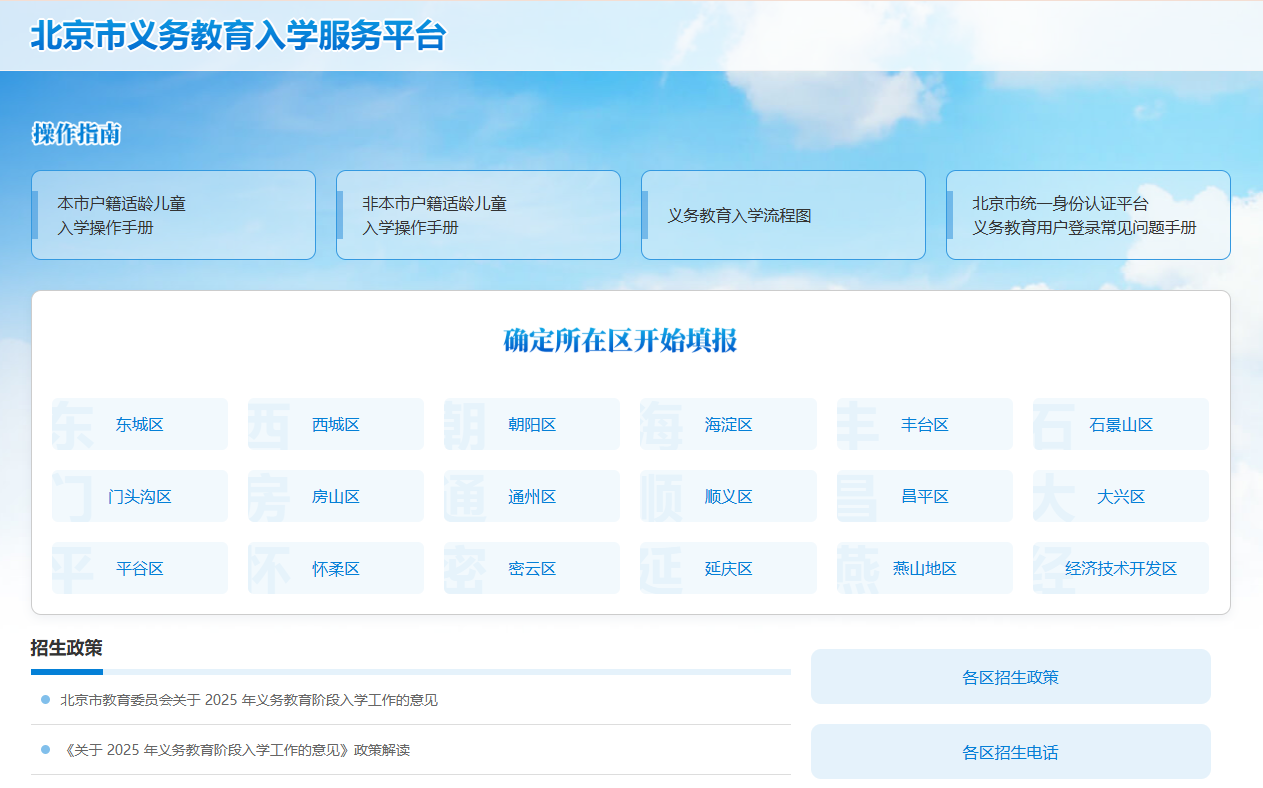The width and height of the screenshot is (1263, 788).
Task: Open 各区招生政策 page
Action: [1010, 677]
